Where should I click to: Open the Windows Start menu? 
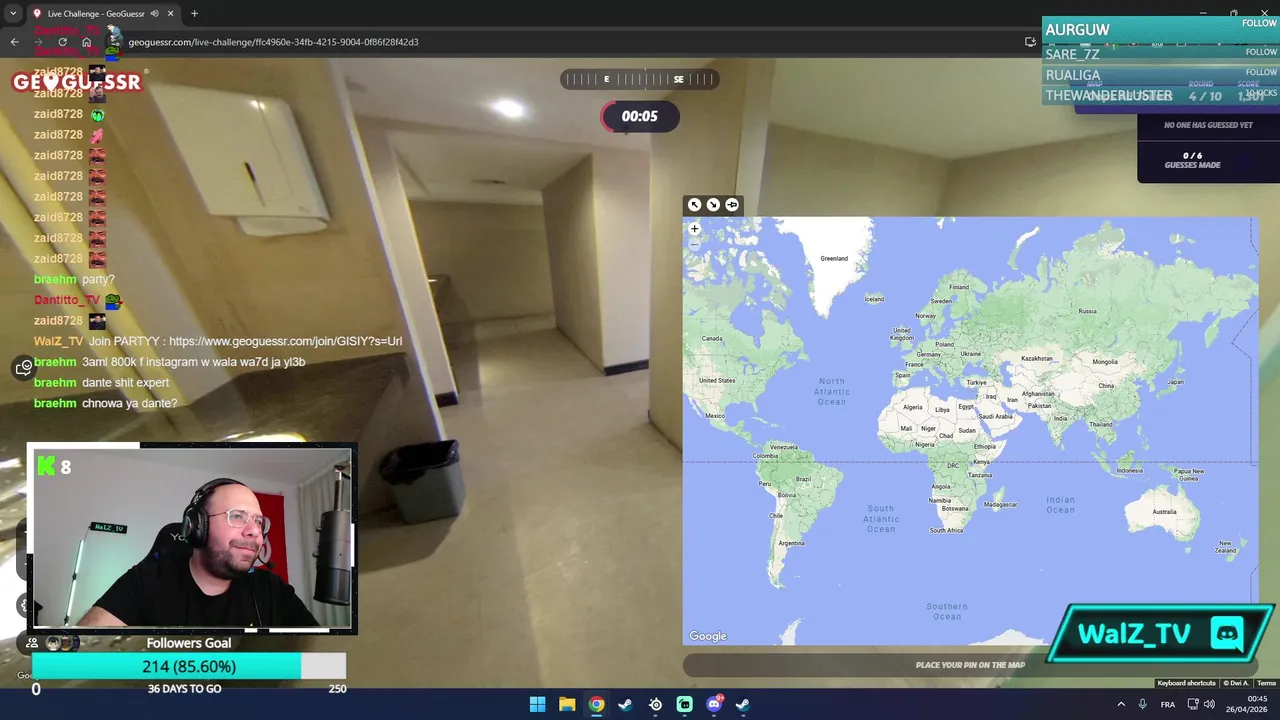pyautogui.click(x=537, y=704)
